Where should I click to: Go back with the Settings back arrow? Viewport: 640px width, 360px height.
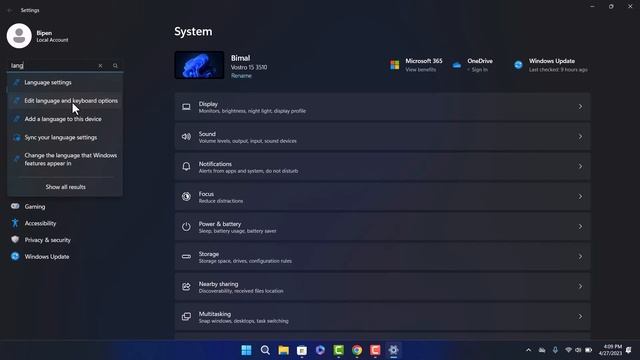point(10,10)
